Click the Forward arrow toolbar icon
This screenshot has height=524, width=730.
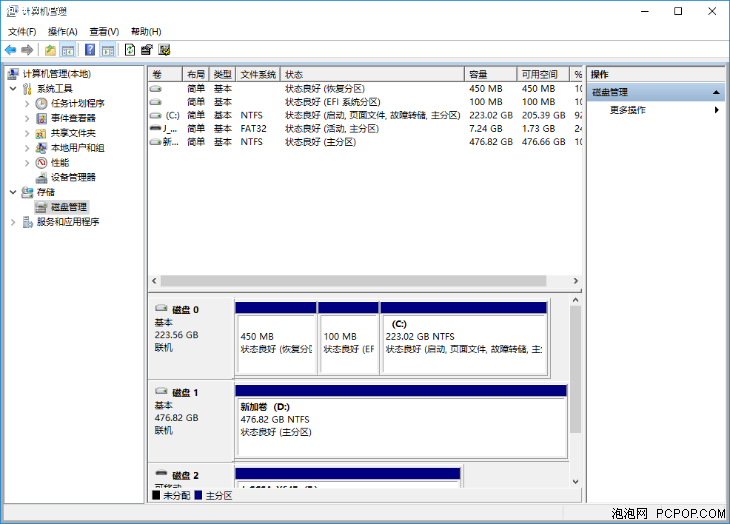pyautogui.click(x=27, y=50)
